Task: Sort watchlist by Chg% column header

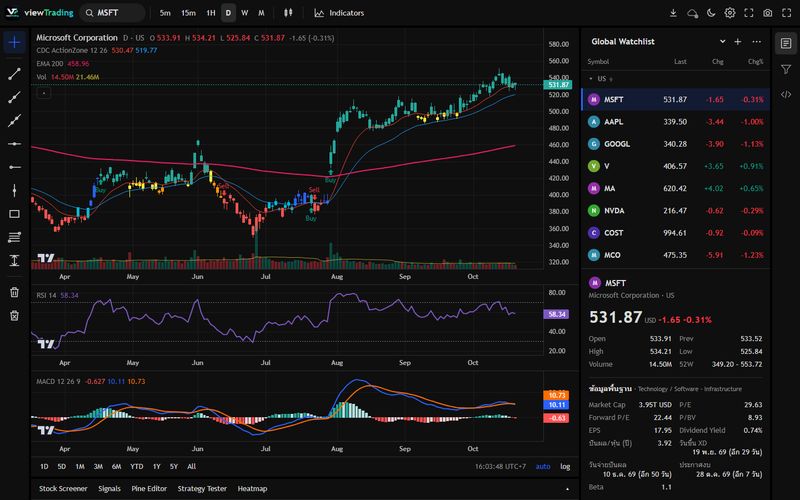Action: pos(755,62)
